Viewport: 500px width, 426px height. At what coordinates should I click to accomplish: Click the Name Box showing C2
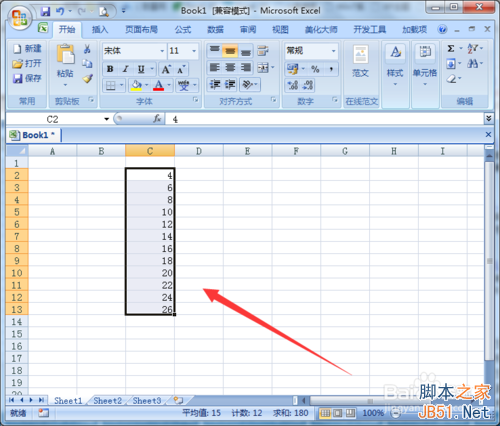pyautogui.click(x=58, y=119)
